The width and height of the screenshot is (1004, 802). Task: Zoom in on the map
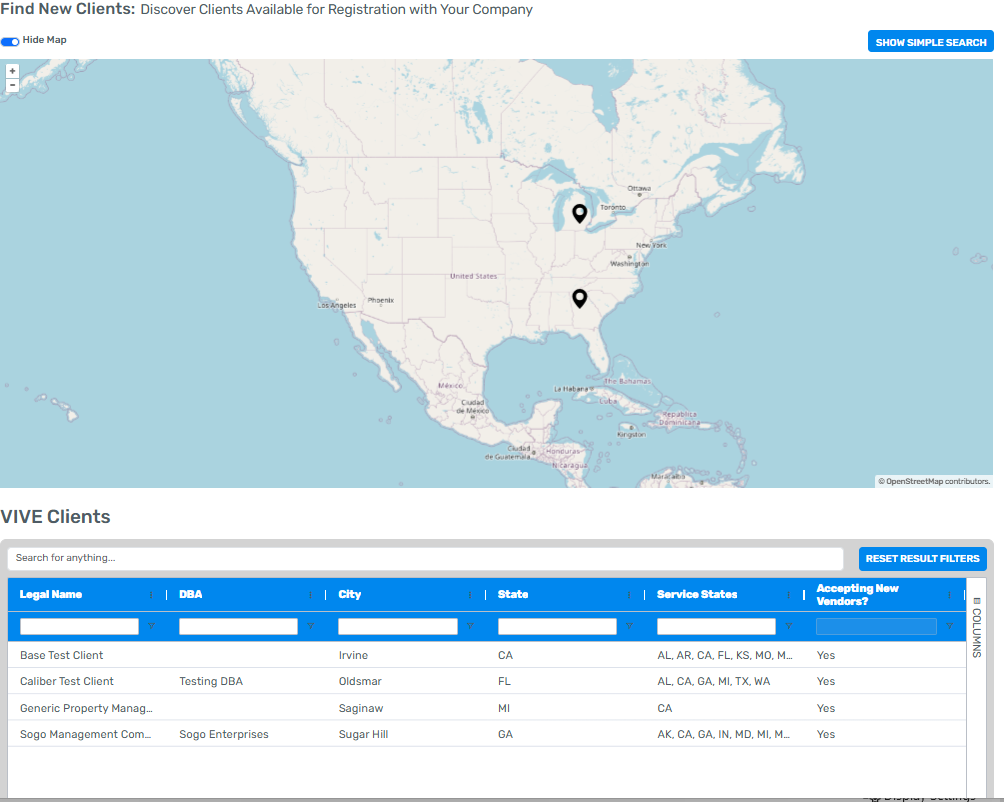coord(12,71)
